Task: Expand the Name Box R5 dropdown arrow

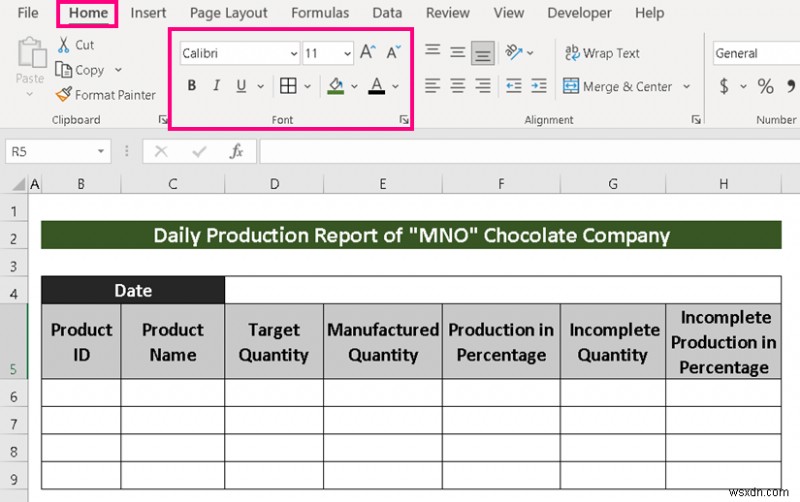Action: 101,152
